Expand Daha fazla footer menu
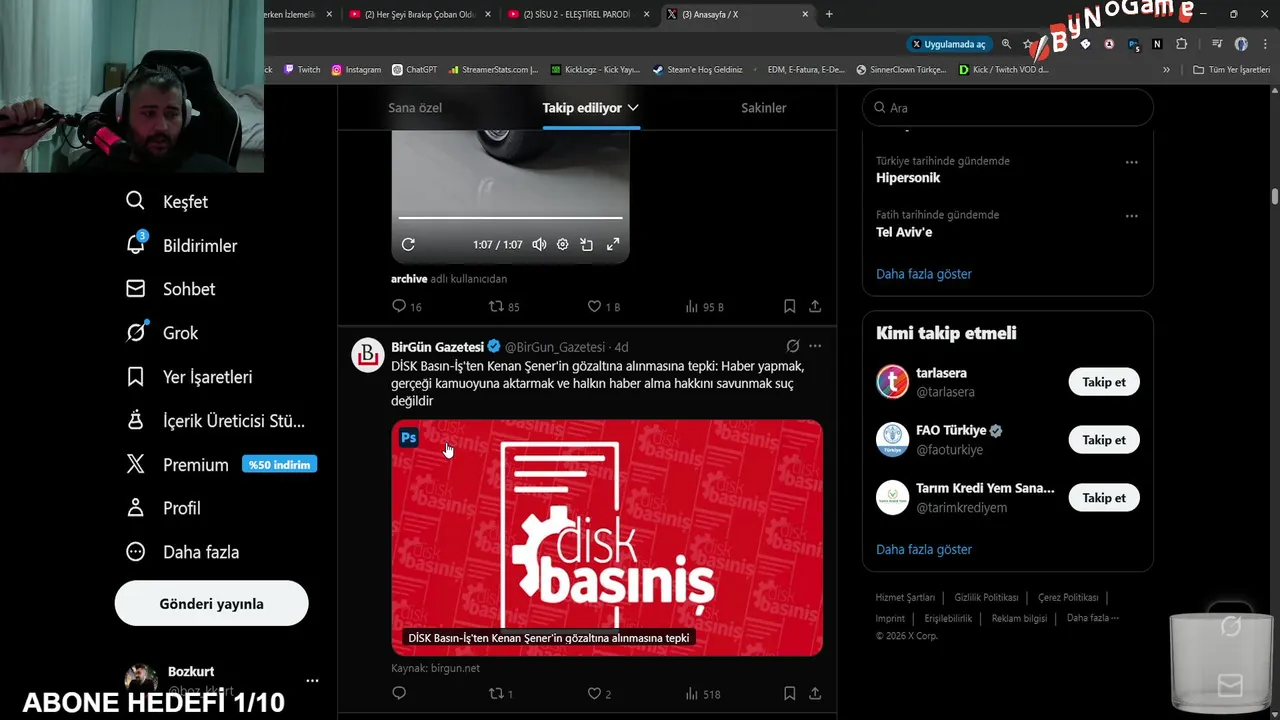The image size is (1280, 720). point(1092,618)
